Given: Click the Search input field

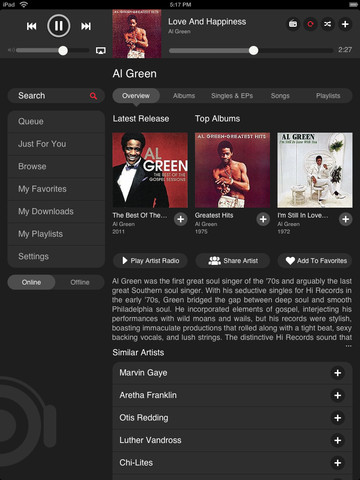Looking at the screenshot, I should click(56, 96).
